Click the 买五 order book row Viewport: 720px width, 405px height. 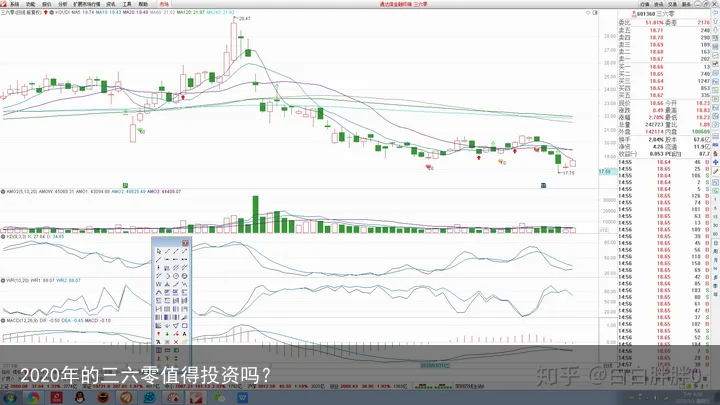[664, 96]
